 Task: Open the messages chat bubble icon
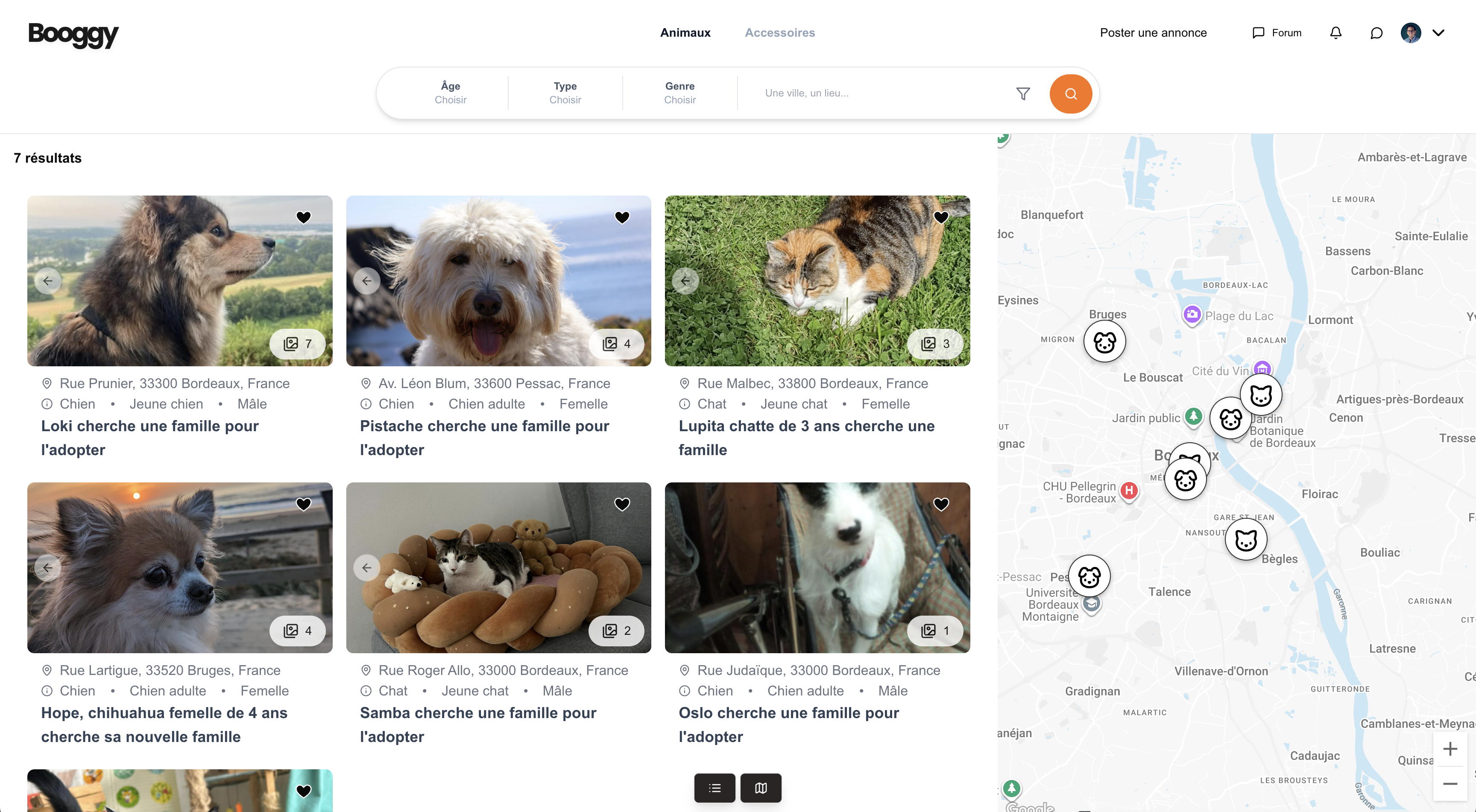(1376, 32)
